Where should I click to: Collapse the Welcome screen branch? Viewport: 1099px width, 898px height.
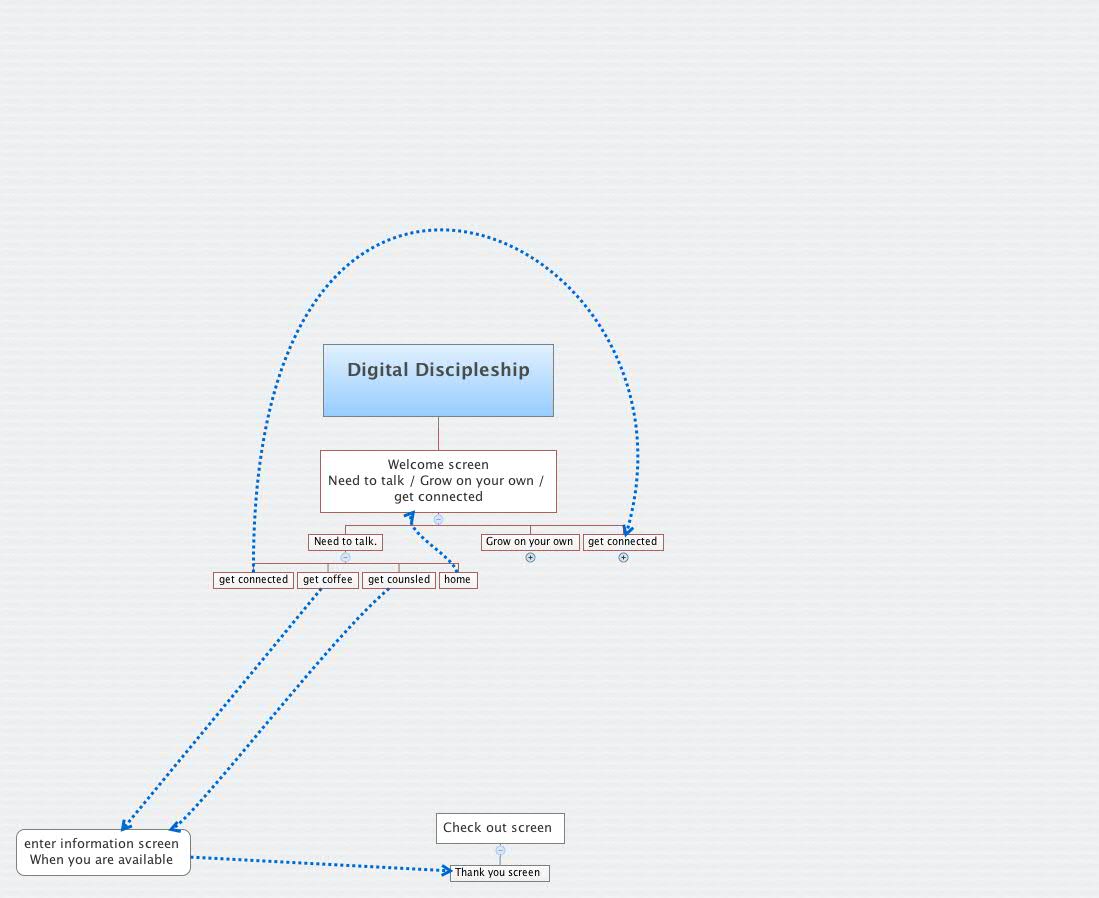(x=438, y=519)
